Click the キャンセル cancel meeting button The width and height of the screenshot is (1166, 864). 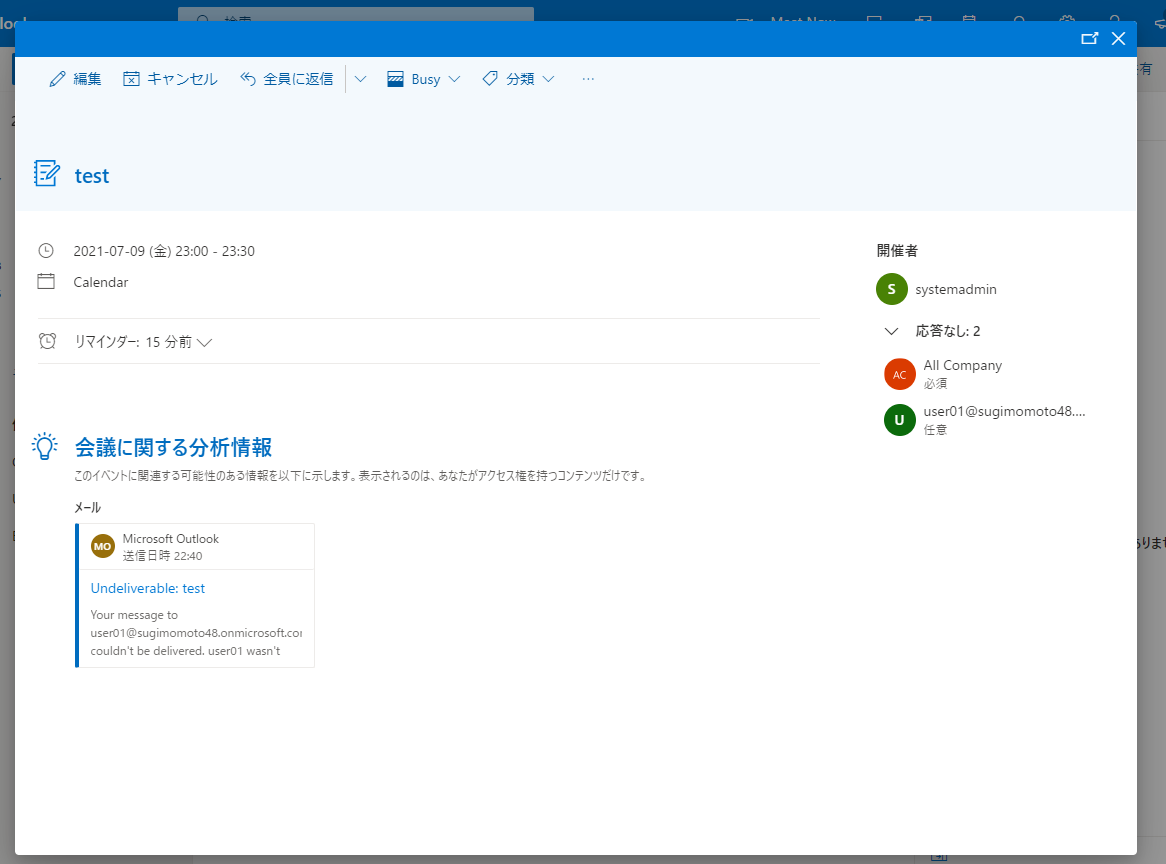[x=170, y=79]
